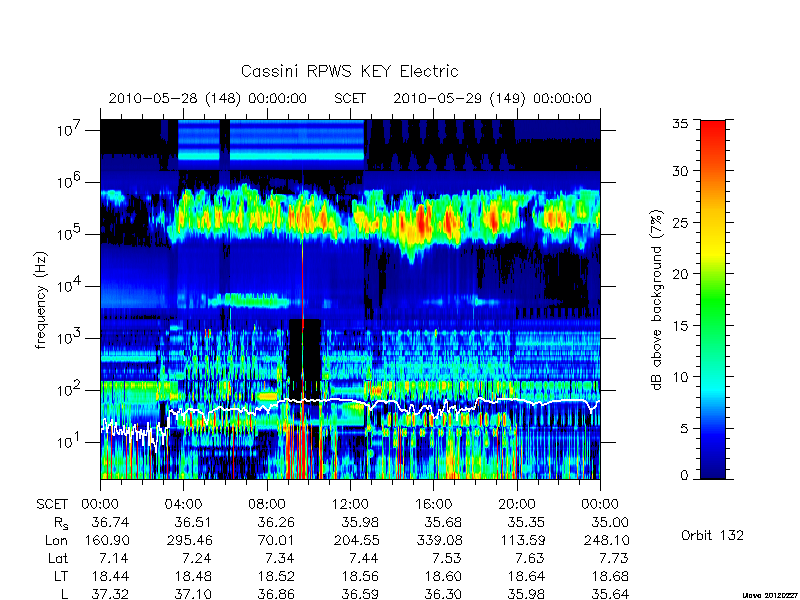
Task: Click the 'Lat' row label
Action: (x=58, y=558)
